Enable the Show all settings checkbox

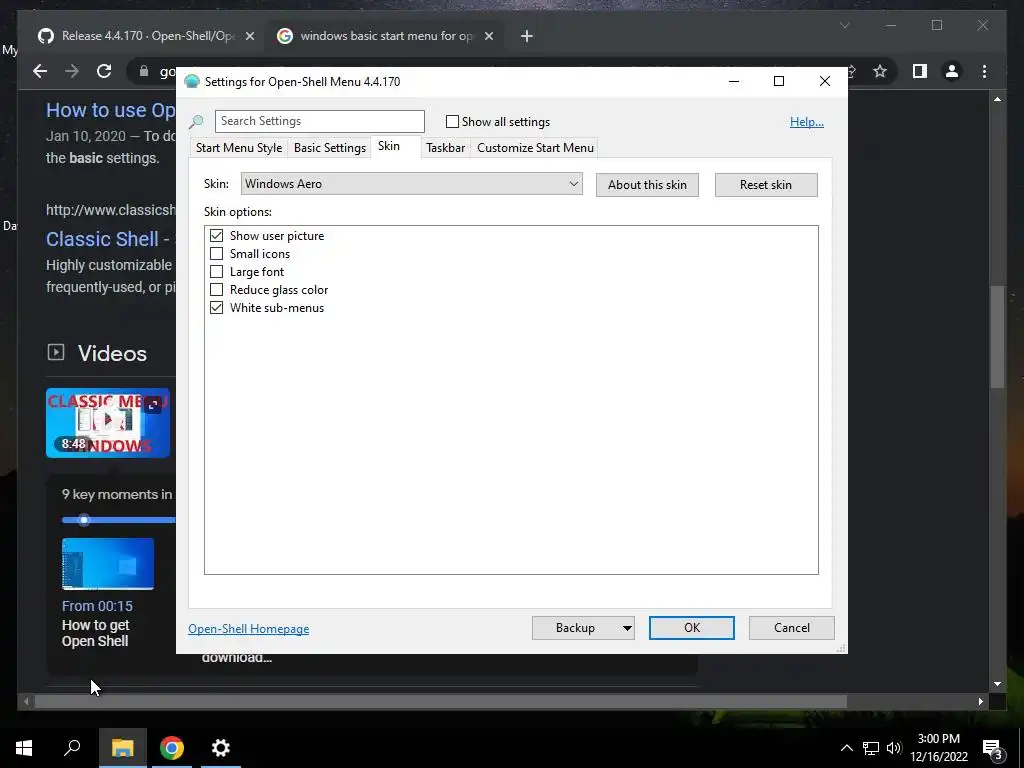pos(452,121)
